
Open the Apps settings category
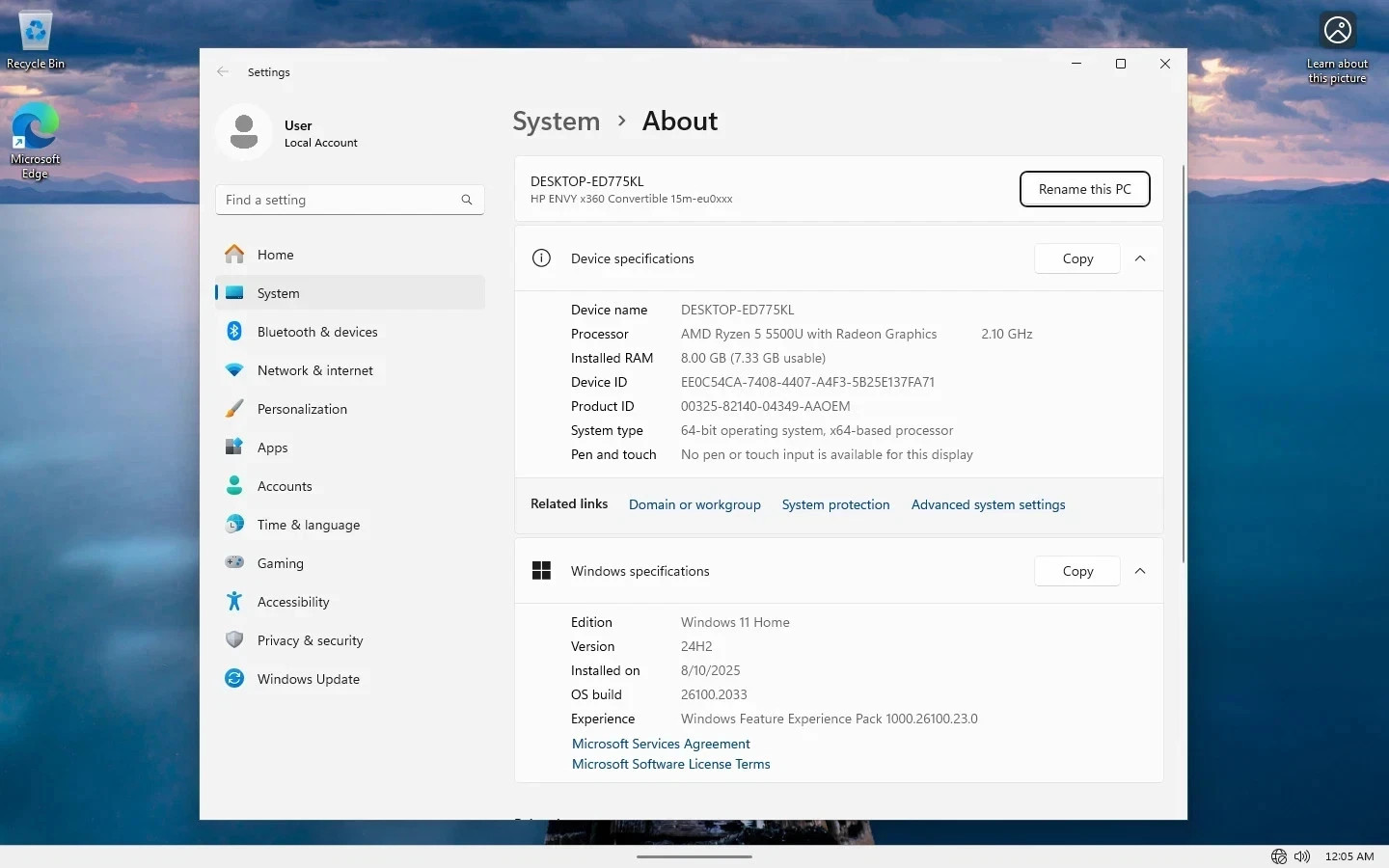(350, 448)
